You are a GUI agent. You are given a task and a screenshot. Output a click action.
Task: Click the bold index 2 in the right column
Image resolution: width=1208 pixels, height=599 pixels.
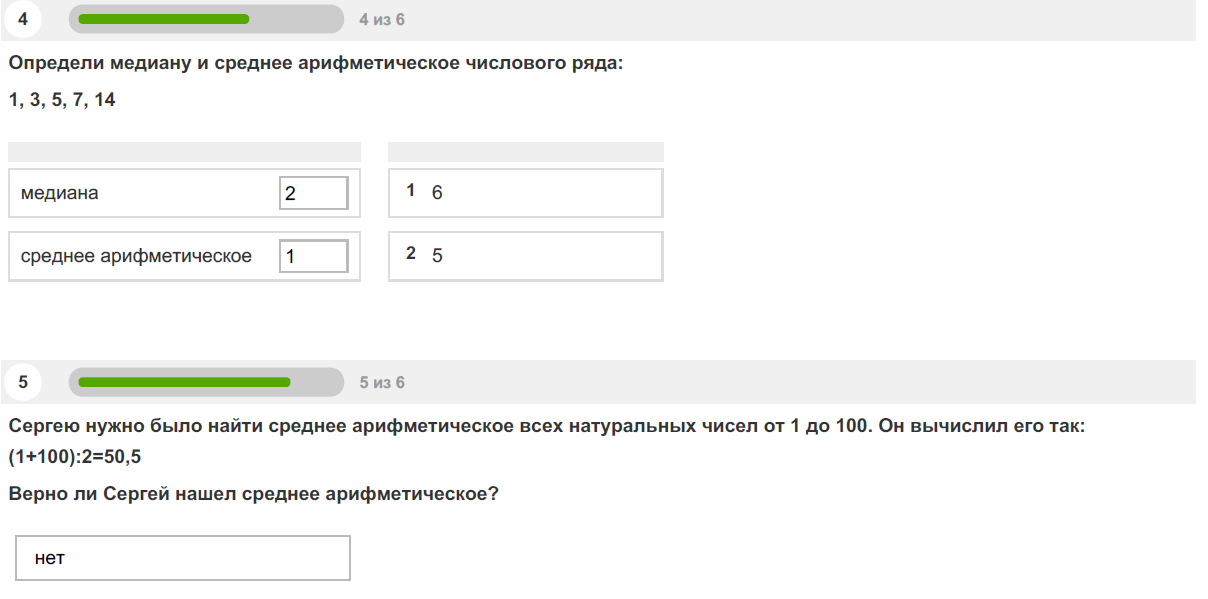pos(411,254)
